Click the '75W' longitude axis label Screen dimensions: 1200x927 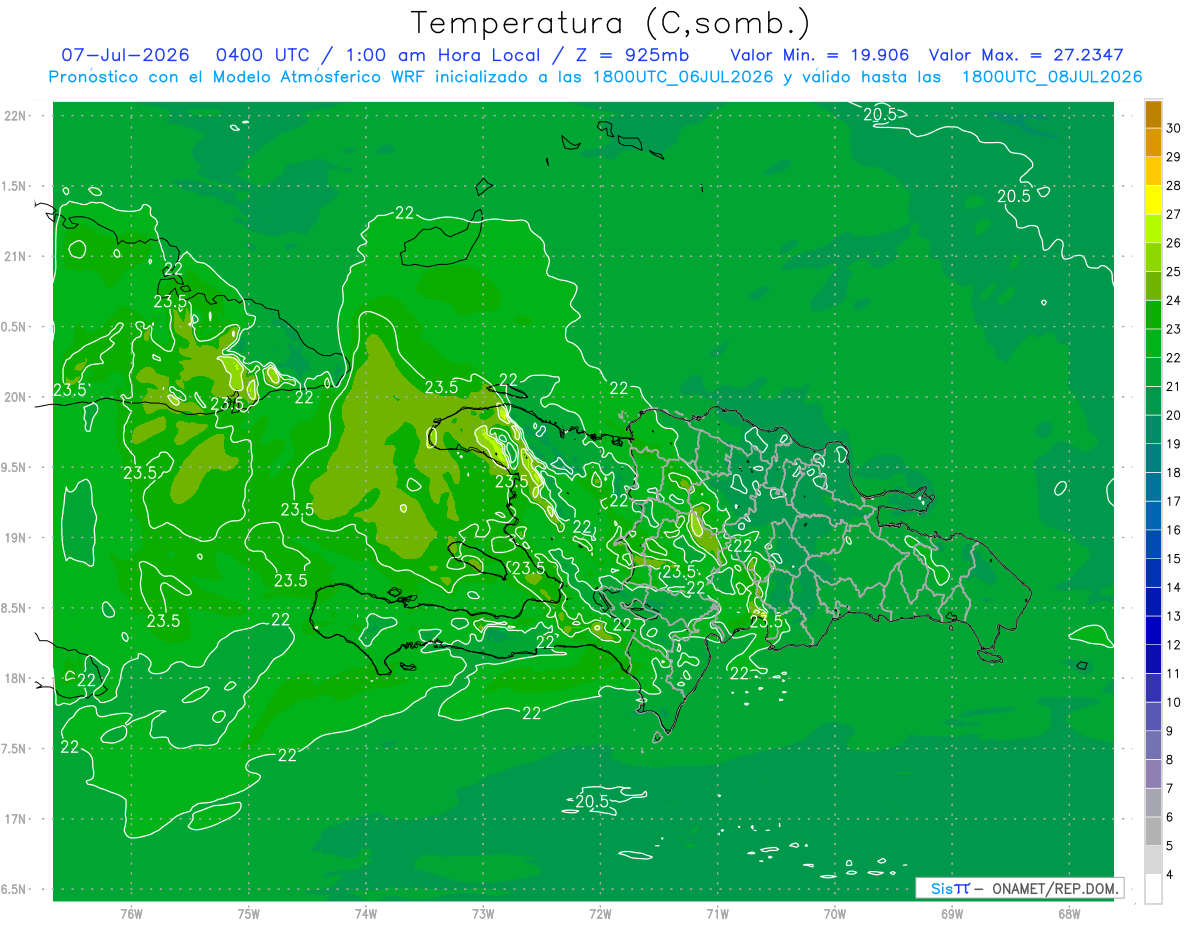(x=249, y=913)
